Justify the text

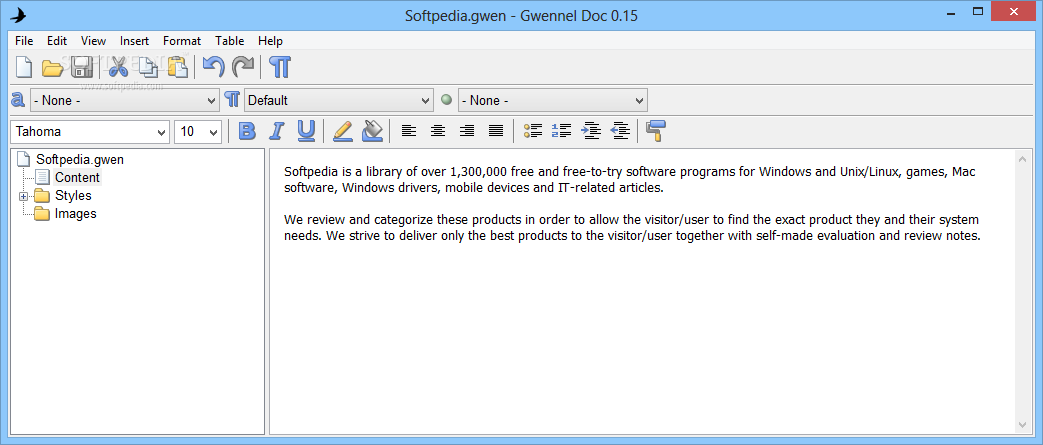496,131
